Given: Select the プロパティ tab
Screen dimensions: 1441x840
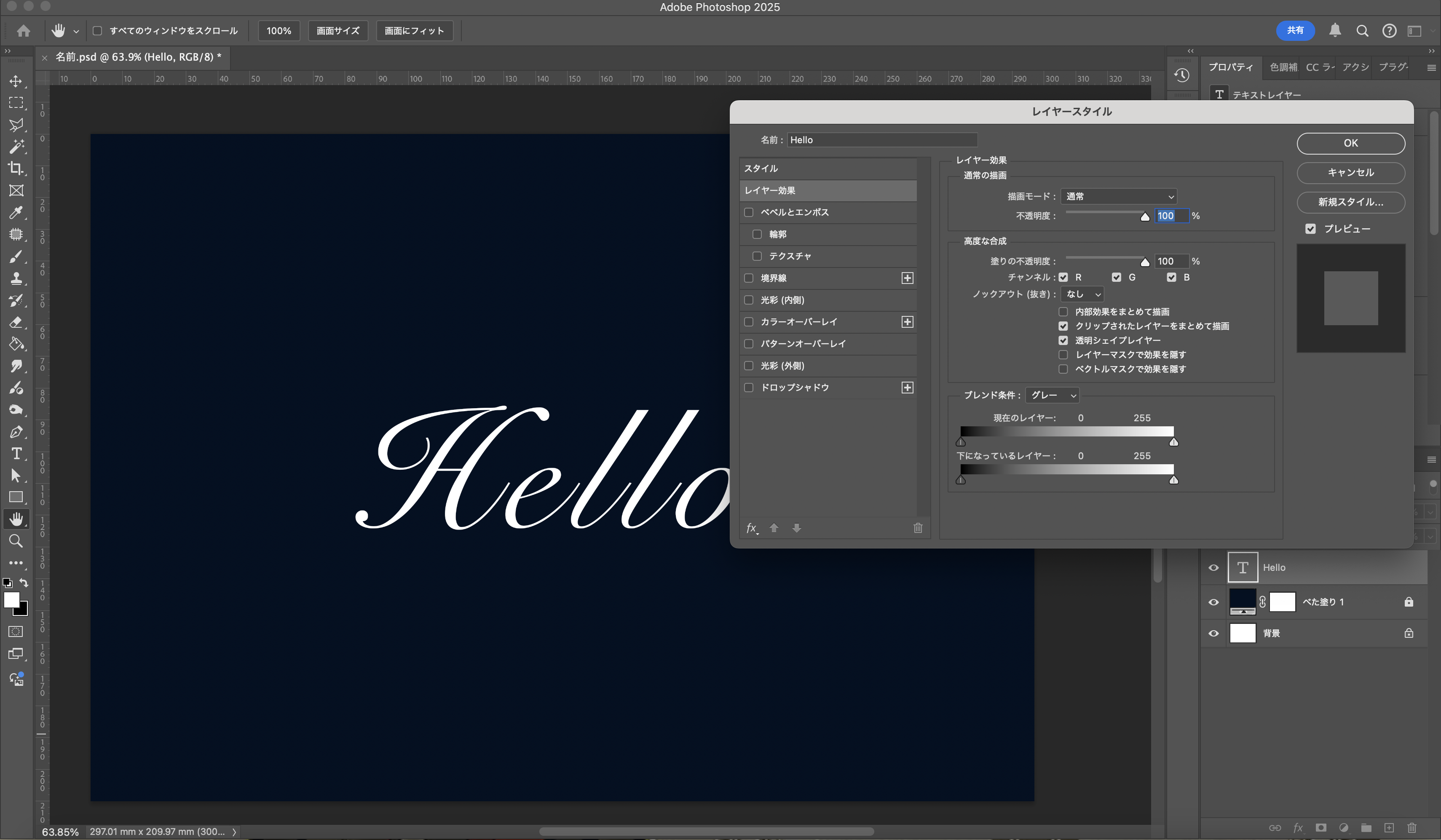Looking at the screenshot, I should pyautogui.click(x=1231, y=67).
